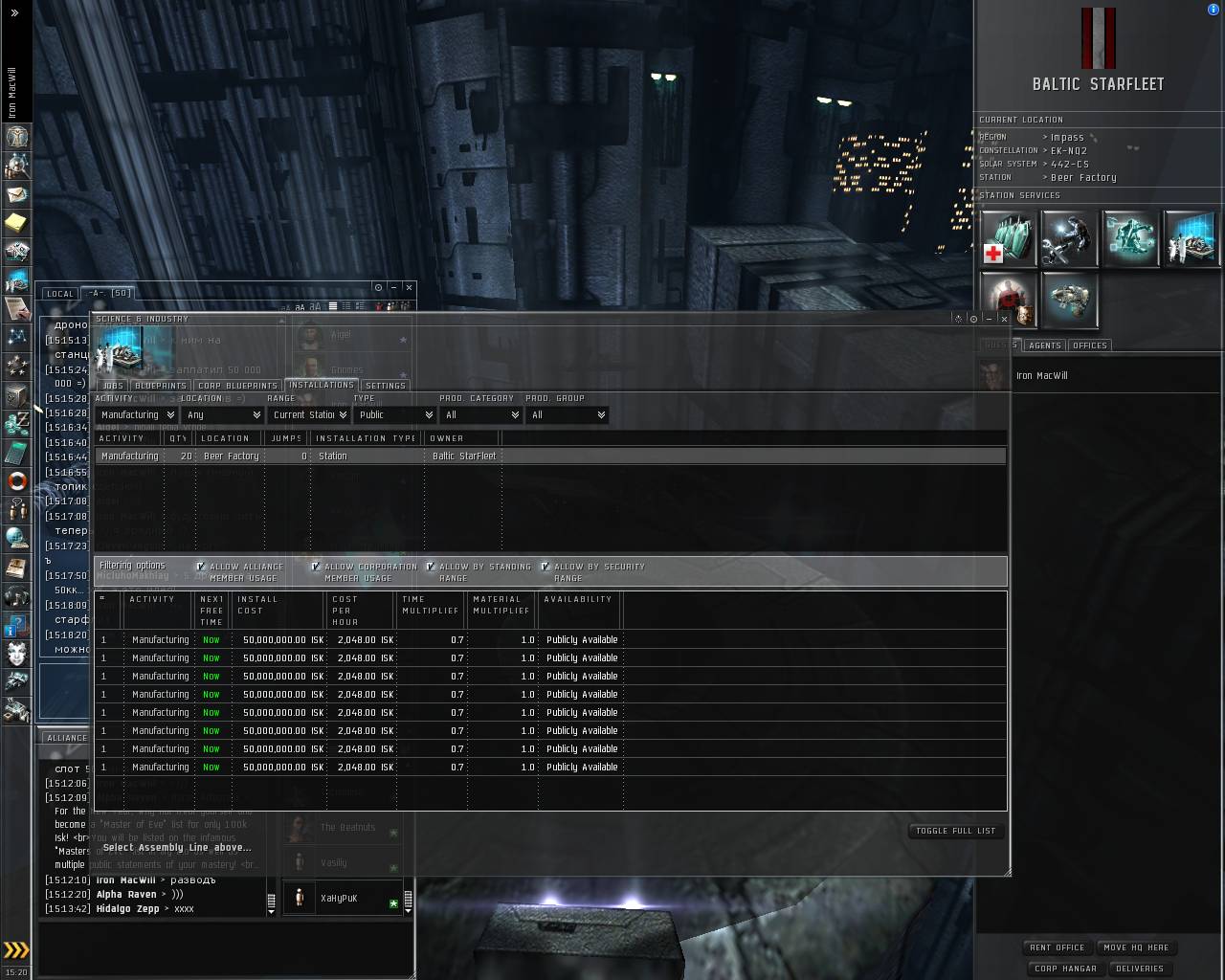Open the Corp Hangar button
1225x980 pixels.
(x=1065, y=969)
